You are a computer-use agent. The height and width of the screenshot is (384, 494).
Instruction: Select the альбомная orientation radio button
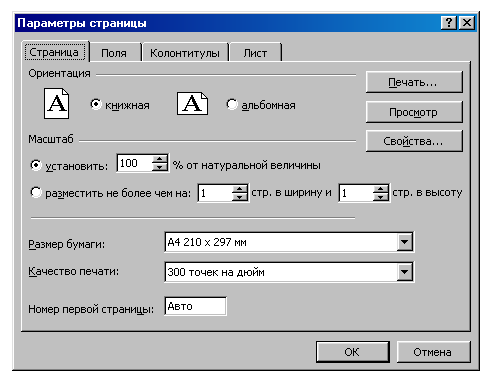pos(231,104)
